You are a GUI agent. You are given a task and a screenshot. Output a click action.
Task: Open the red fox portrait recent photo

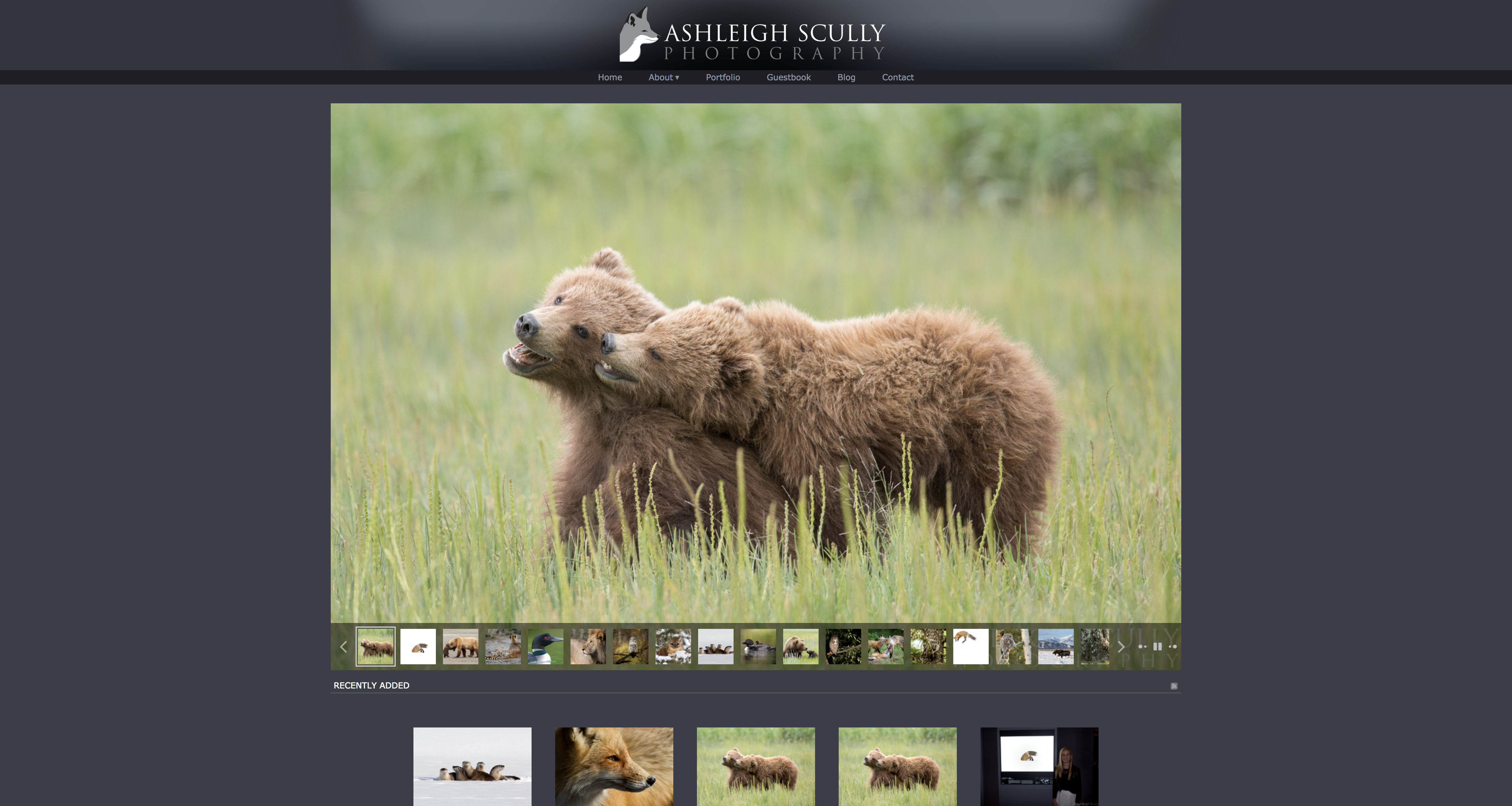click(x=614, y=766)
